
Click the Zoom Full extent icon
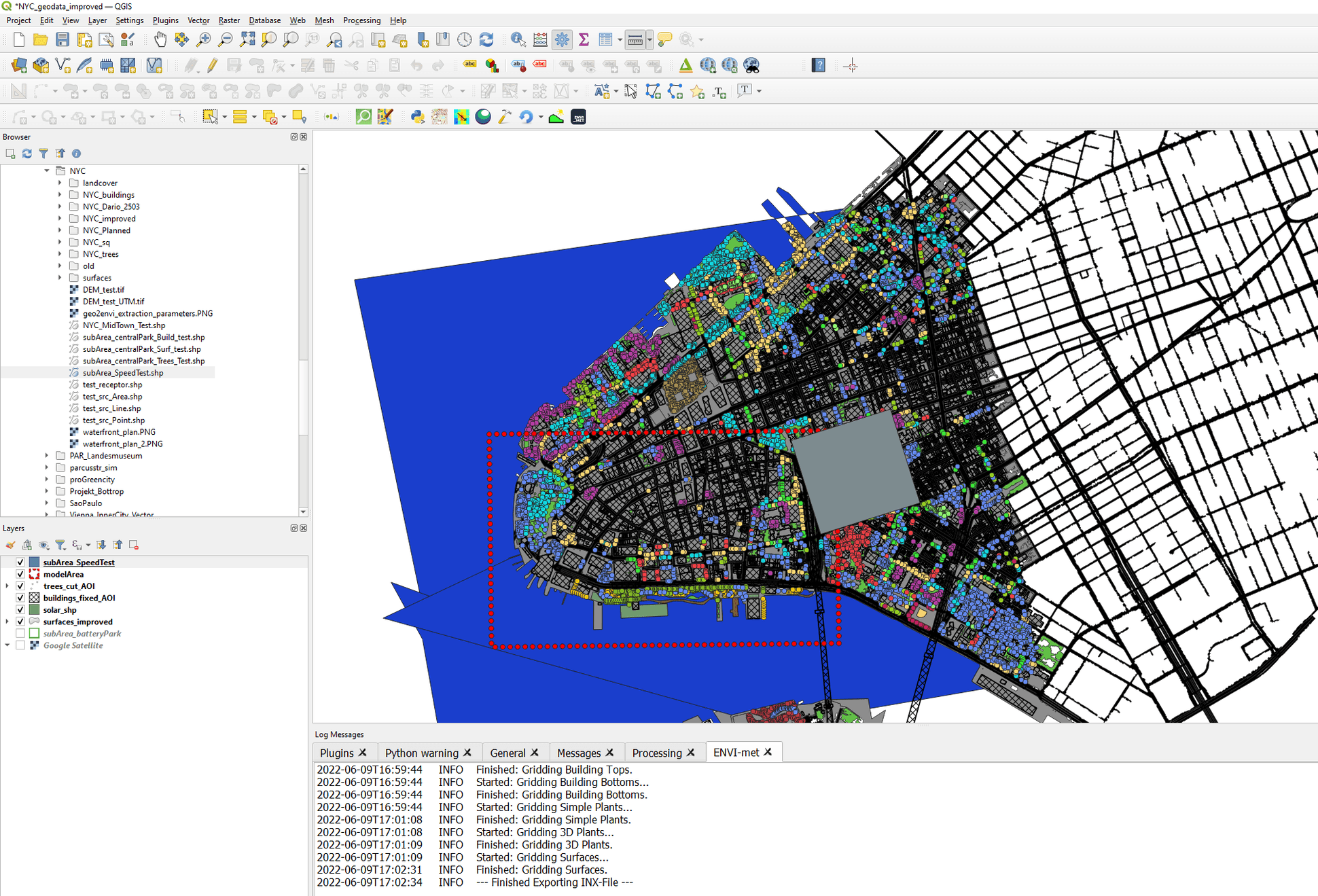(x=247, y=39)
